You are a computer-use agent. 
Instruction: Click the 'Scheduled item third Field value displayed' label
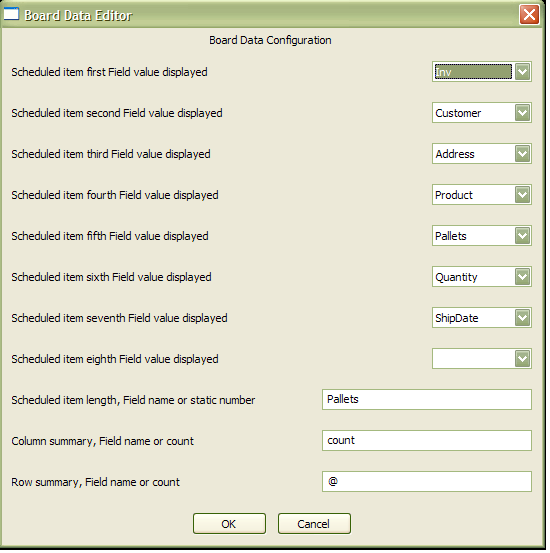click(111, 154)
